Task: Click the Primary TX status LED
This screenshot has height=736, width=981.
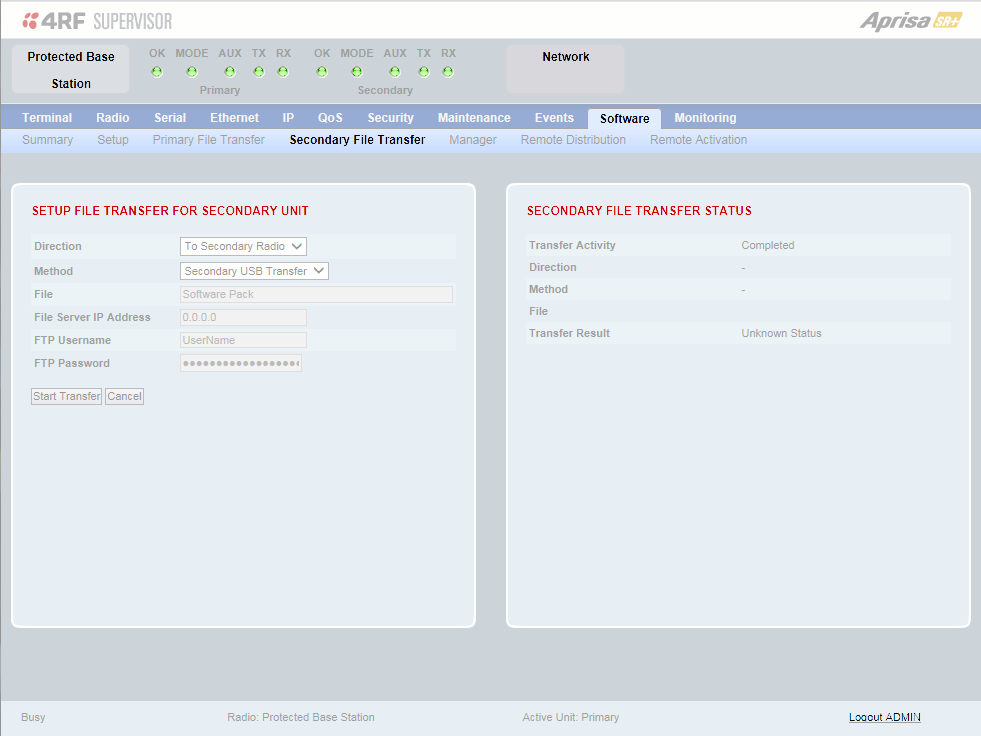Action: pos(258,72)
